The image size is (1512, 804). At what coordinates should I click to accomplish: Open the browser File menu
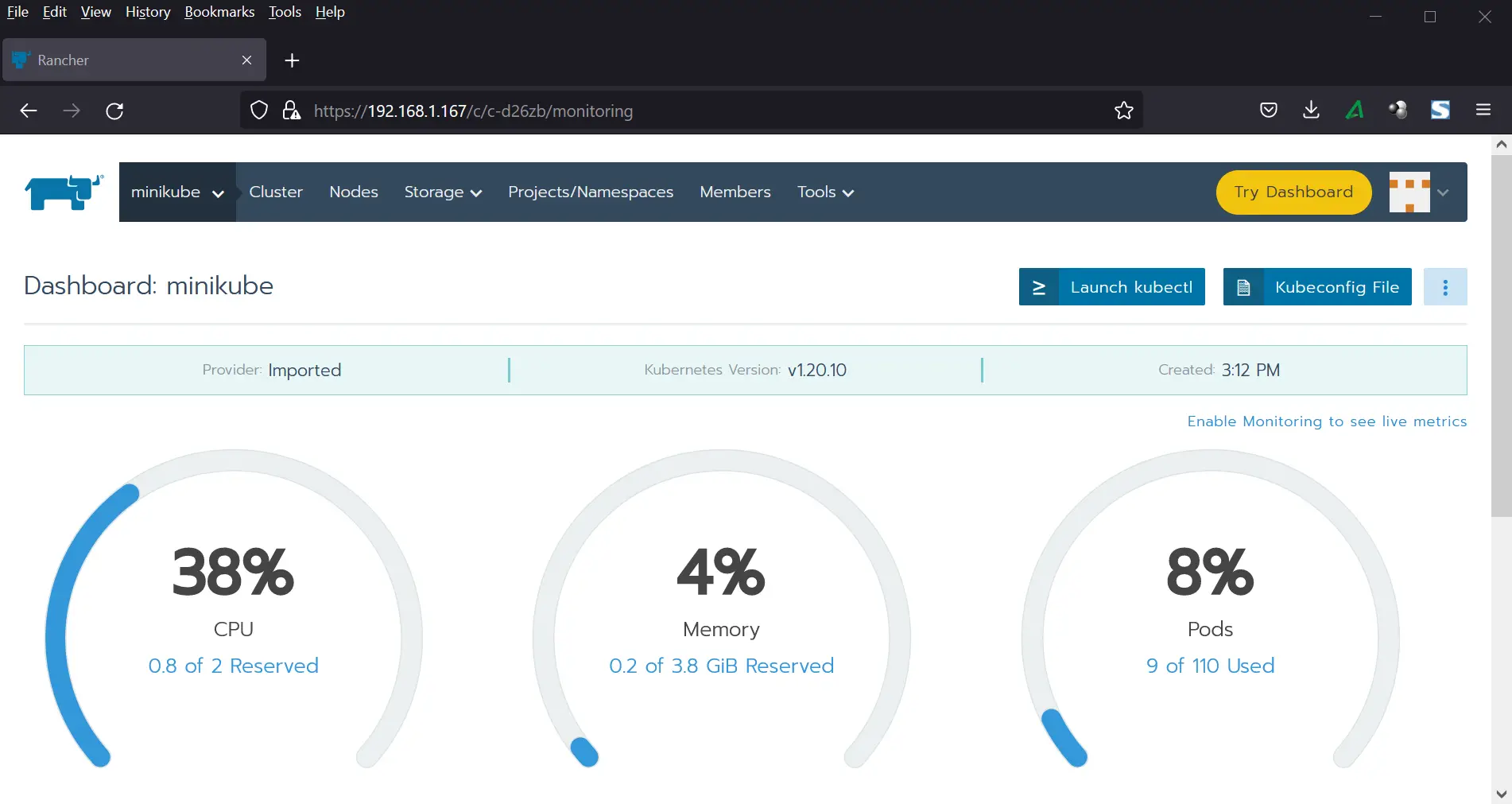(x=17, y=12)
